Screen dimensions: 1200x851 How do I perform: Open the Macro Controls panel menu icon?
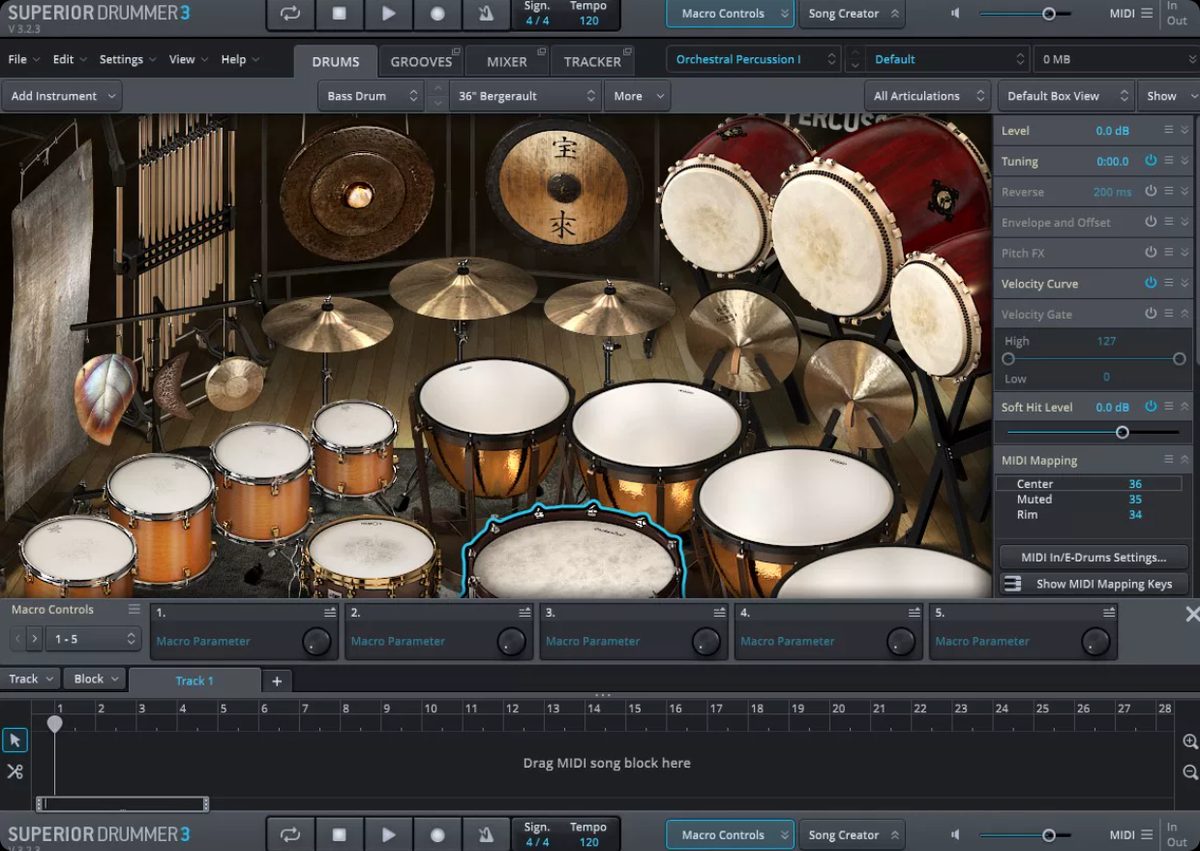click(134, 609)
